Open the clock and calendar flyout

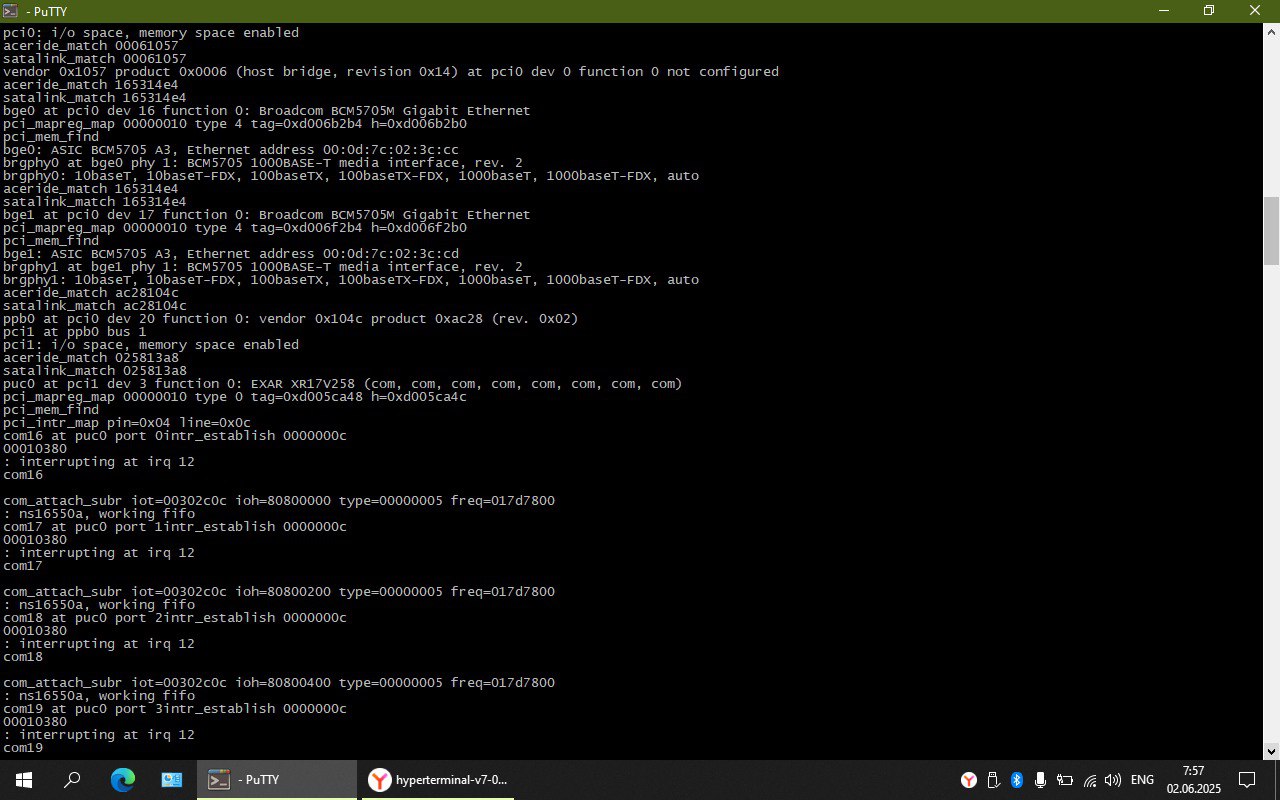[1193, 780]
